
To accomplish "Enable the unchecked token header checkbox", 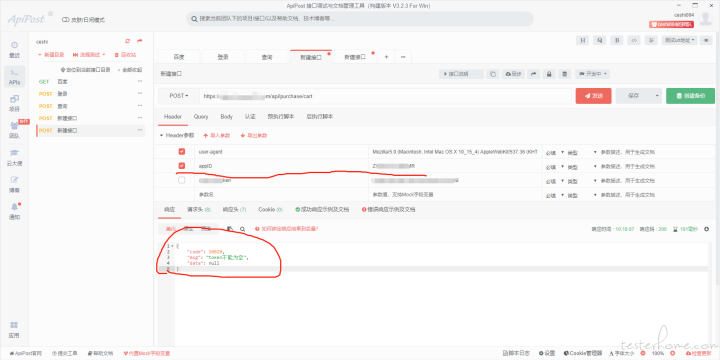I will tap(181, 180).
